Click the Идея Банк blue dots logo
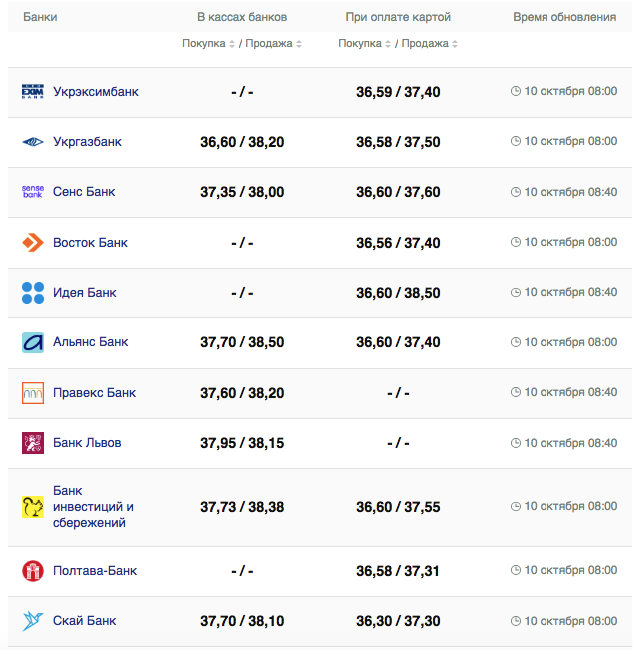This screenshot has height=650, width=633. (x=33, y=292)
